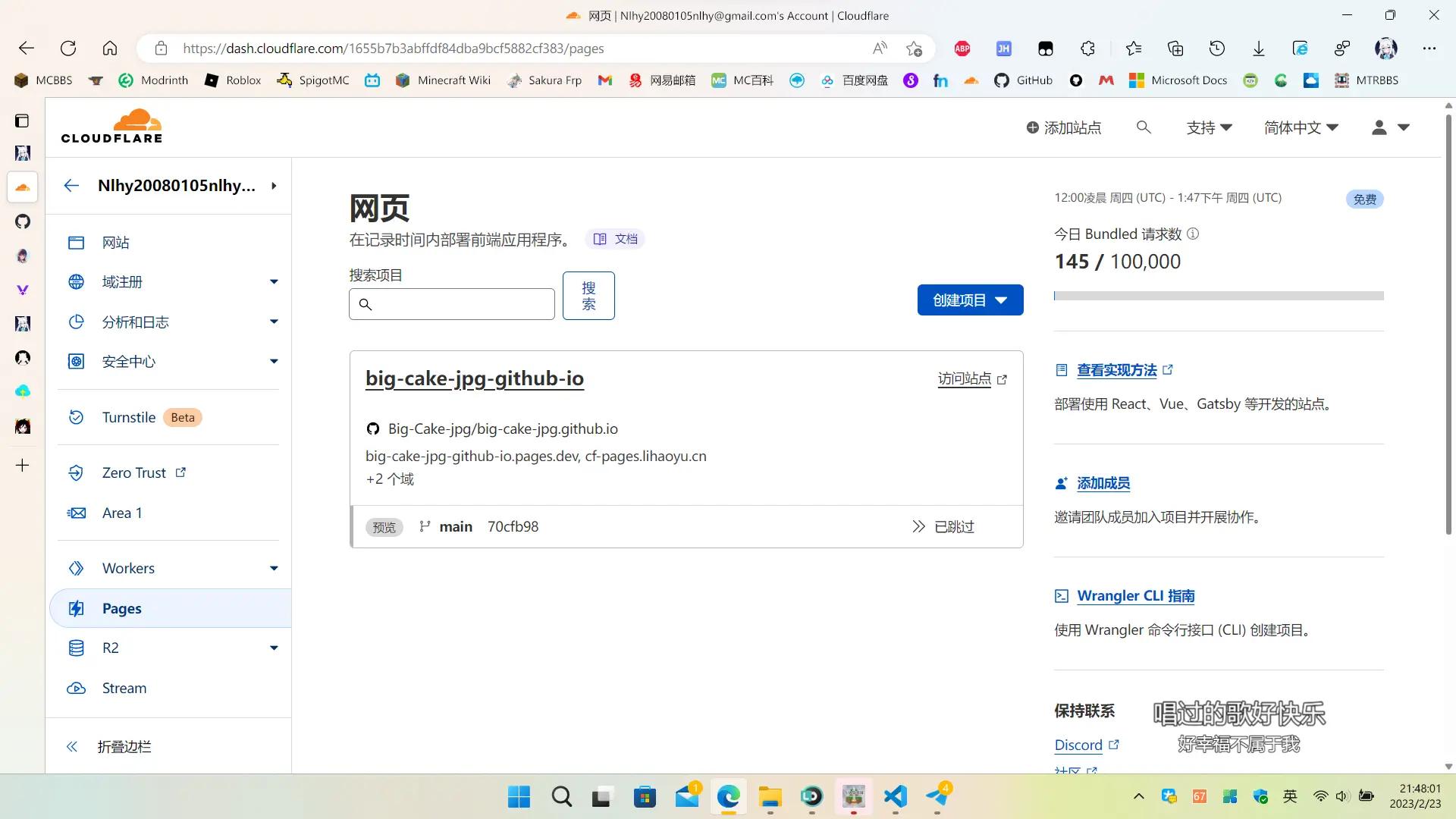Click the back arrow beside the account name
Screen dimensions: 1456x819
point(71,186)
